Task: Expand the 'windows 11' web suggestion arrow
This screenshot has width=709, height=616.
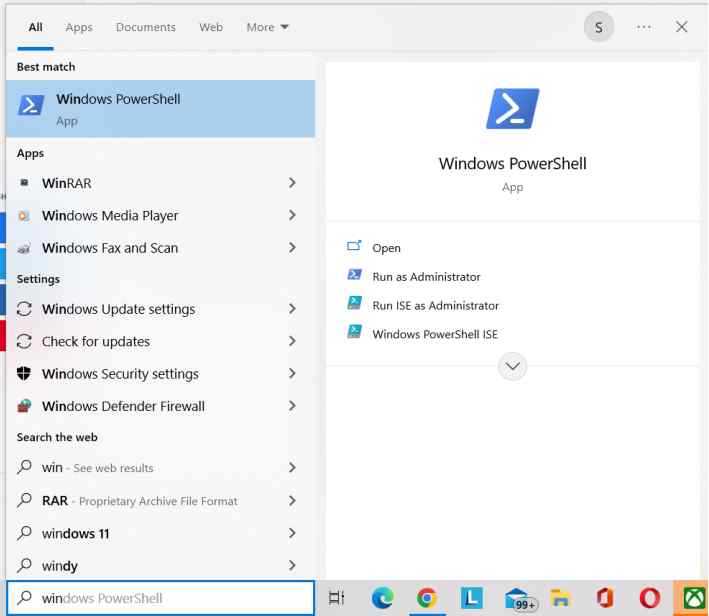Action: click(x=292, y=533)
